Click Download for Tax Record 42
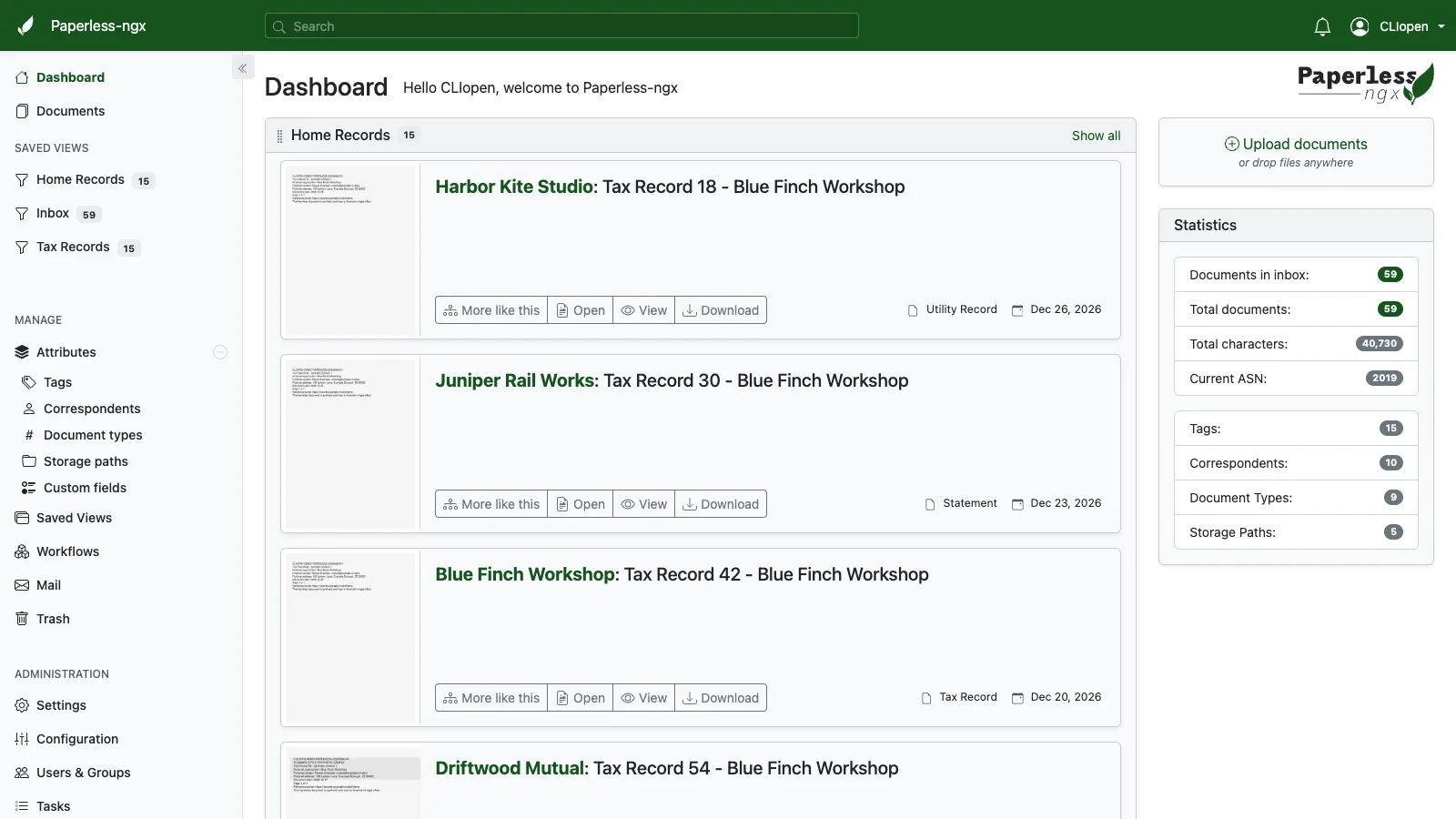The height and width of the screenshot is (819, 1456). pos(721,698)
